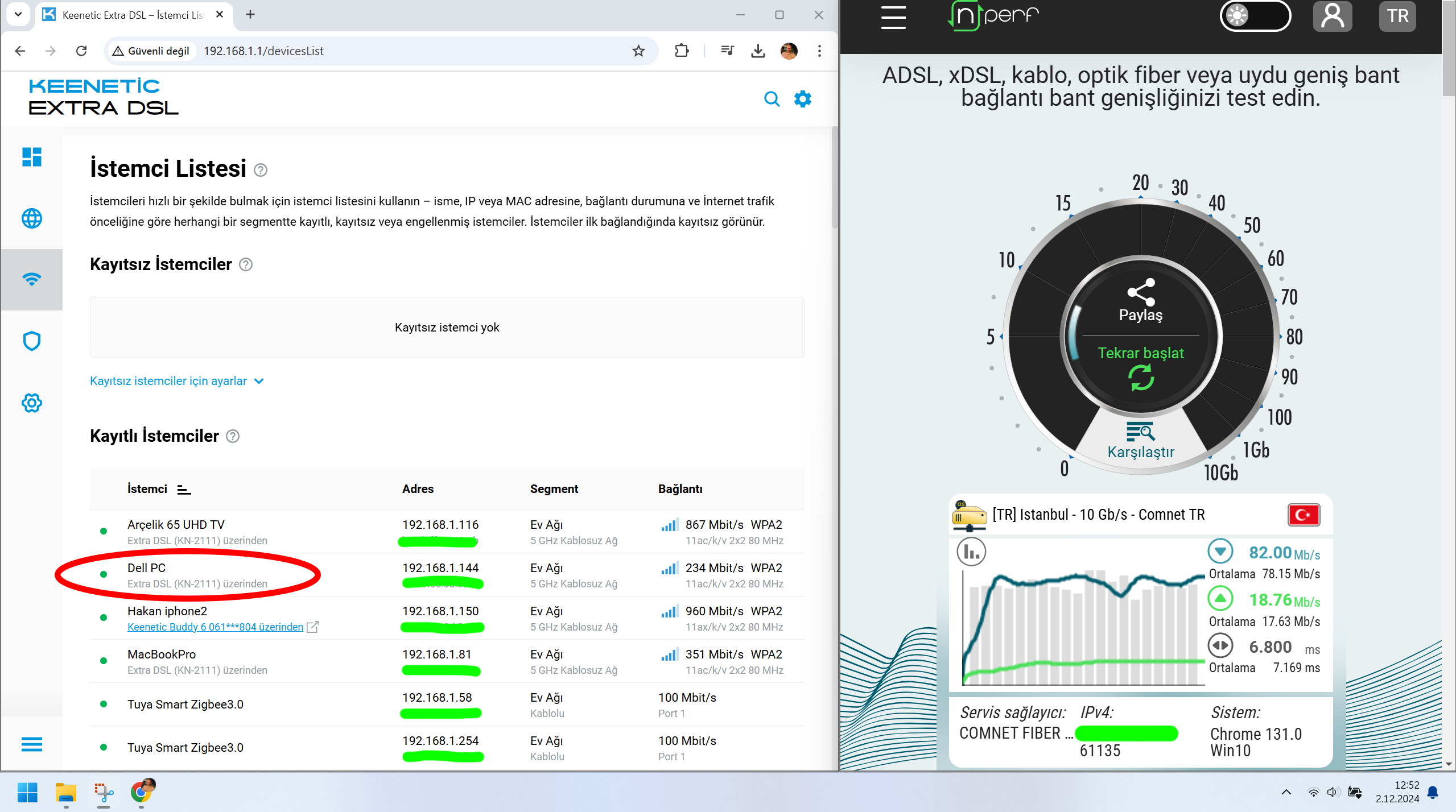Go back in Chrome
Screen dimensions: 1456x812
click(20, 51)
